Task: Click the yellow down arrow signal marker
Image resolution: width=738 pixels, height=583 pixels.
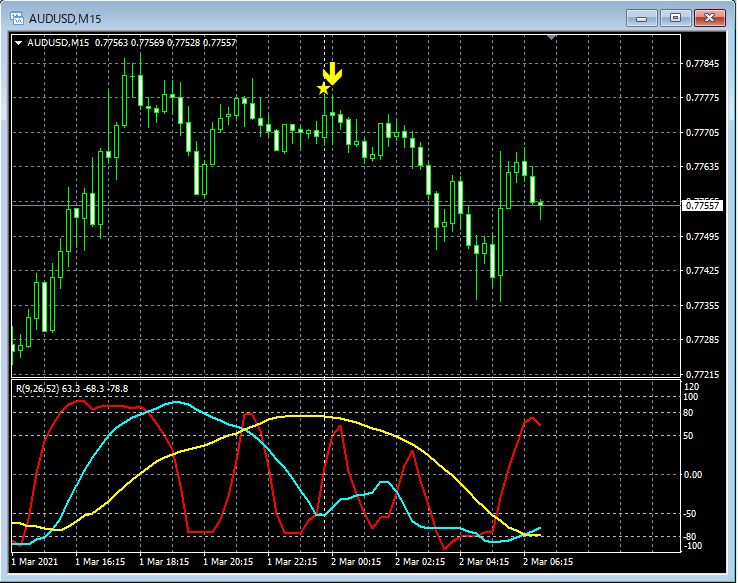Action: tap(333, 73)
